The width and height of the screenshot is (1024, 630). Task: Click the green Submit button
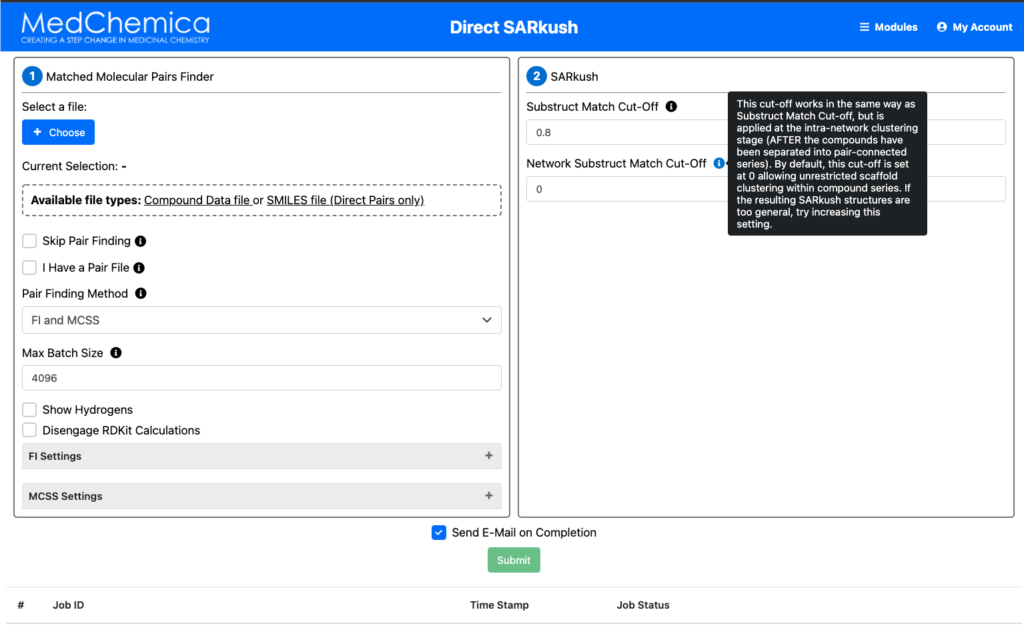click(513, 560)
